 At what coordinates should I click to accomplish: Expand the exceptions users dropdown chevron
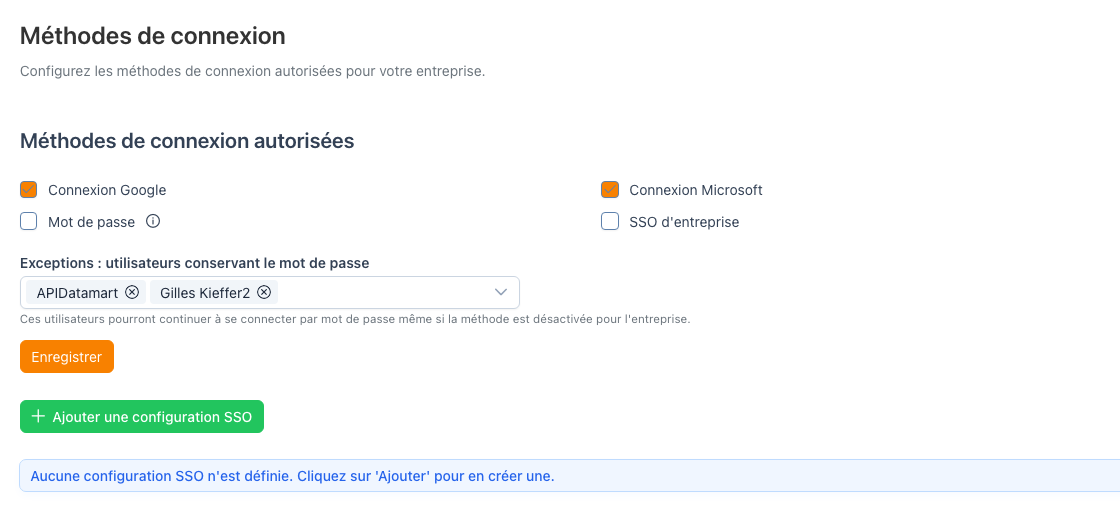pyautogui.click(x=501, y=292)
